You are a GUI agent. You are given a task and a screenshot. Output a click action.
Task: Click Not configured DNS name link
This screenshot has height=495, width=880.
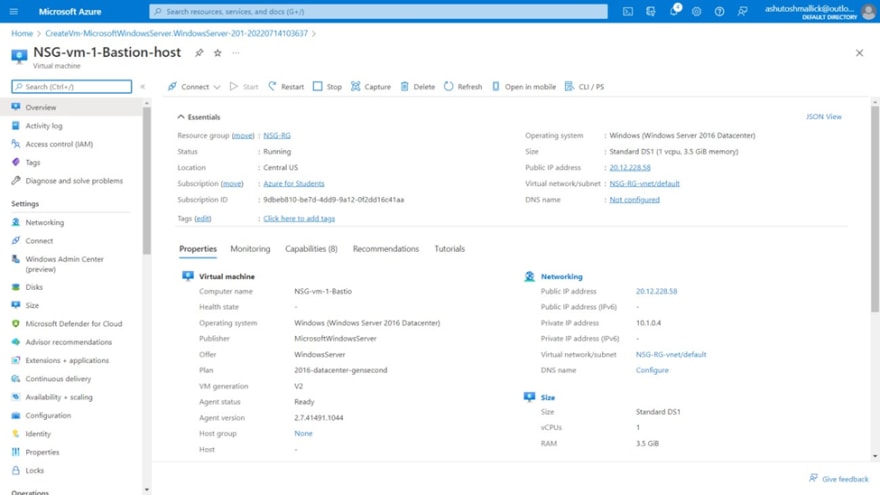click(x=634, y=199)
